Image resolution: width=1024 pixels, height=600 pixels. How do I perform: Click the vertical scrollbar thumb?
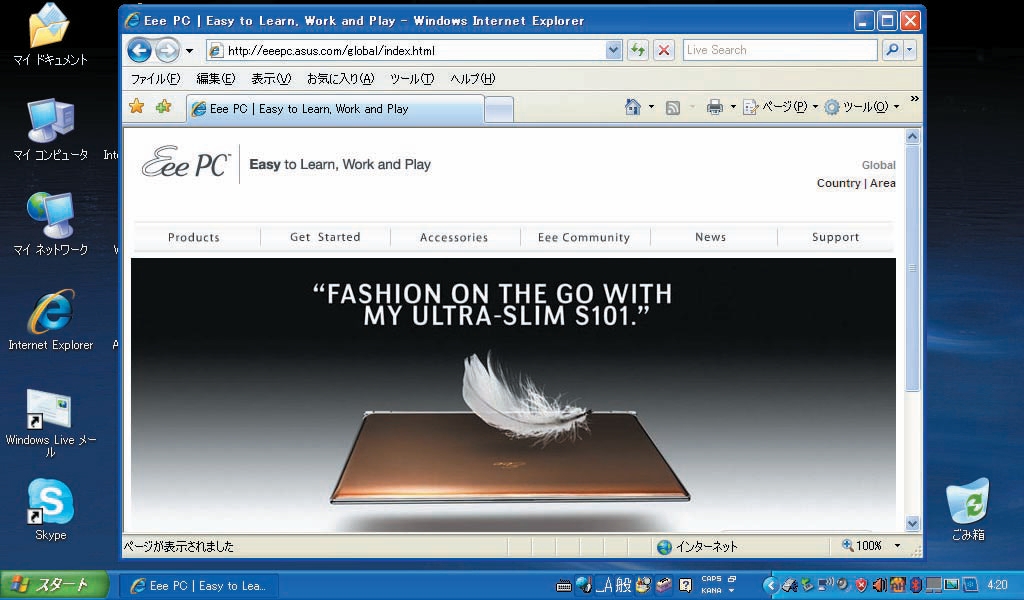point(912,268)
